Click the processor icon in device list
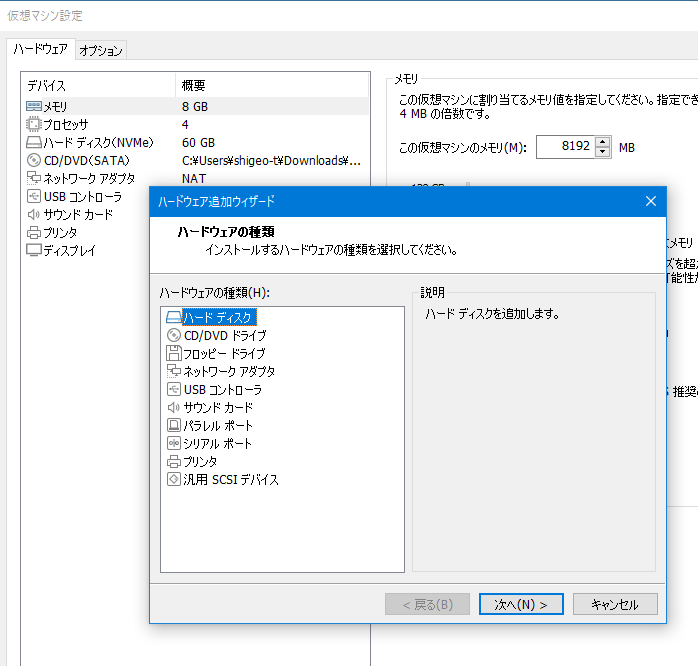This screenshot has width=698, height=666. coord(34,124)
